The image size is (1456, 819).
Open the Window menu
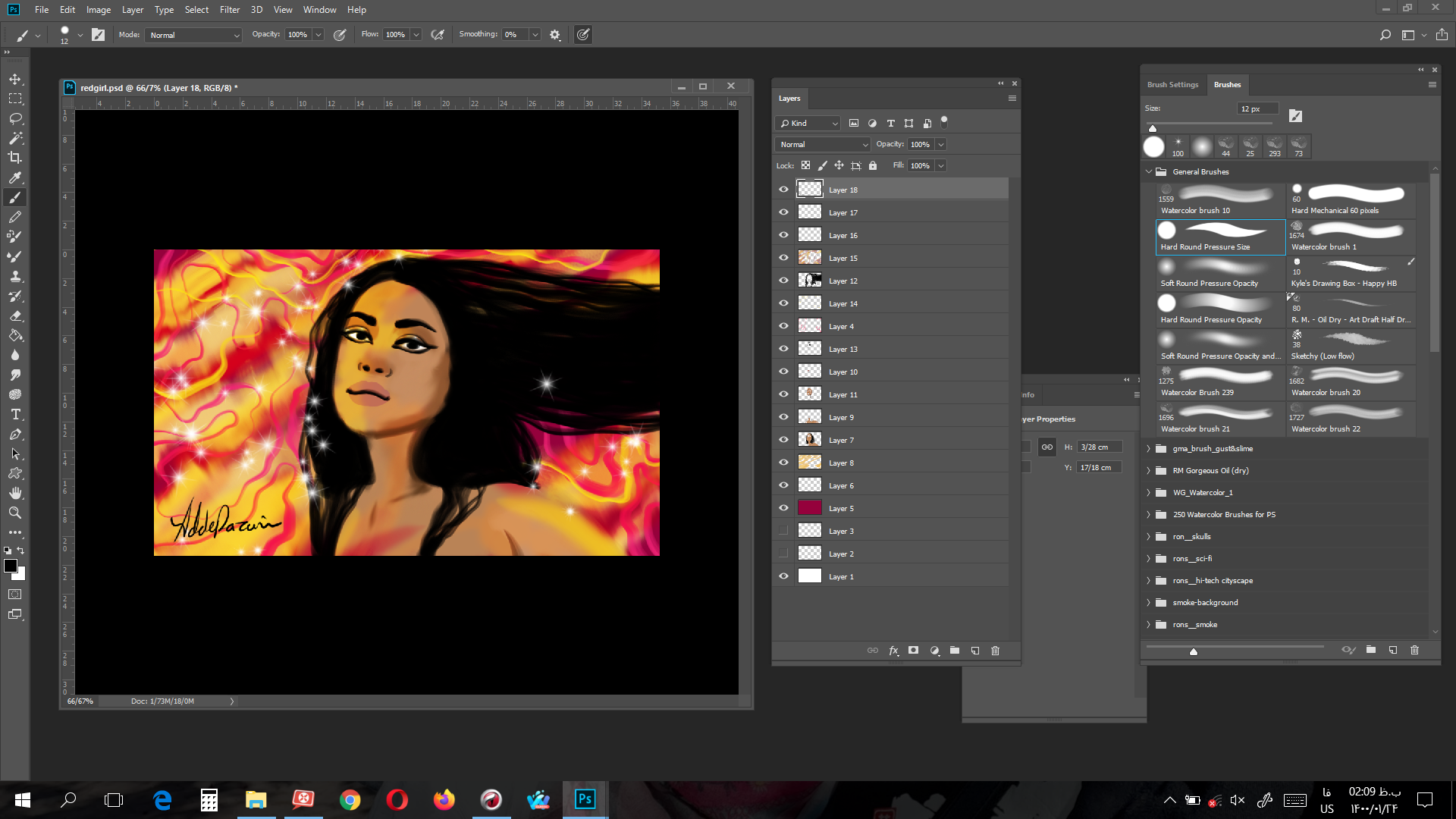pyautogui.click(x=319, y=10)
